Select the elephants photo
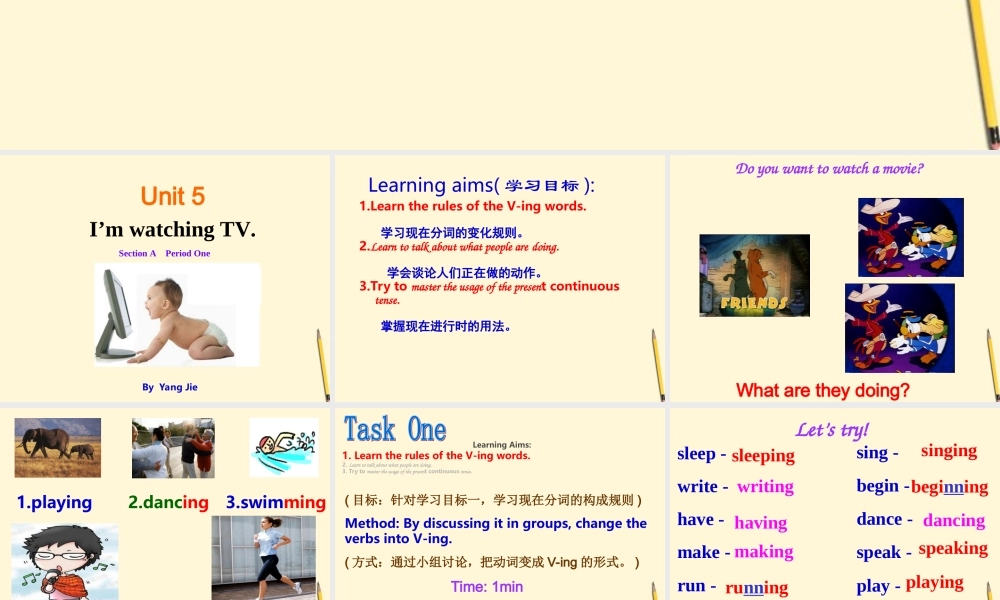Viewport: 1000px width, 600px height. pos(57,448)
